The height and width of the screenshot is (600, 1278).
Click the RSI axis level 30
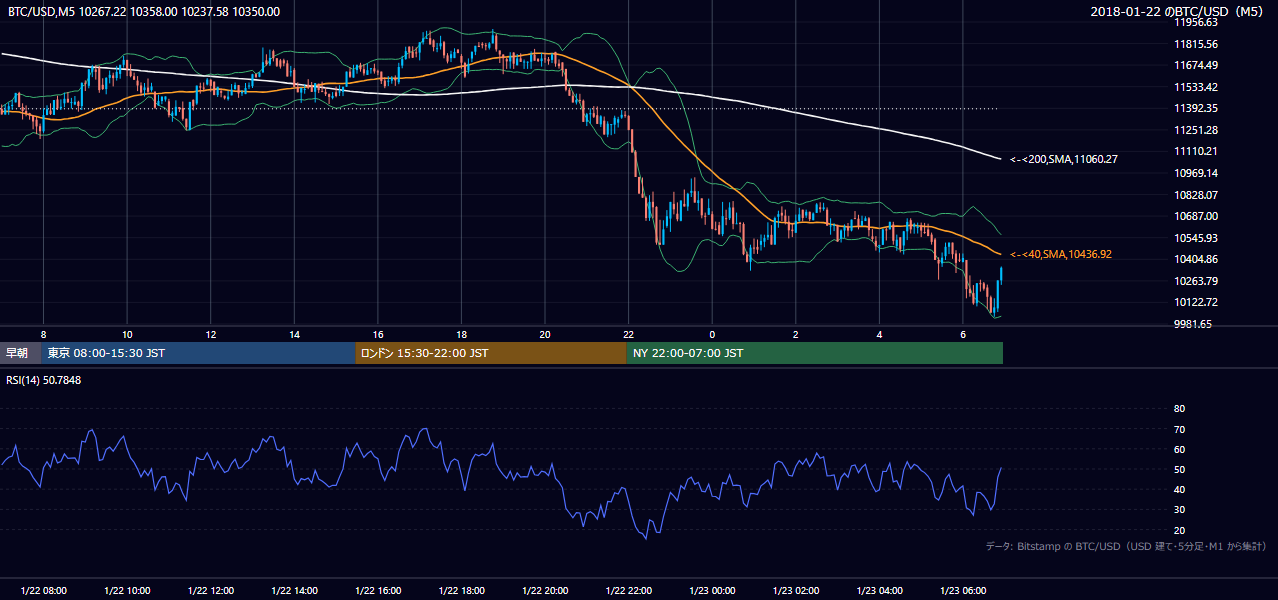coord(1180,509)
